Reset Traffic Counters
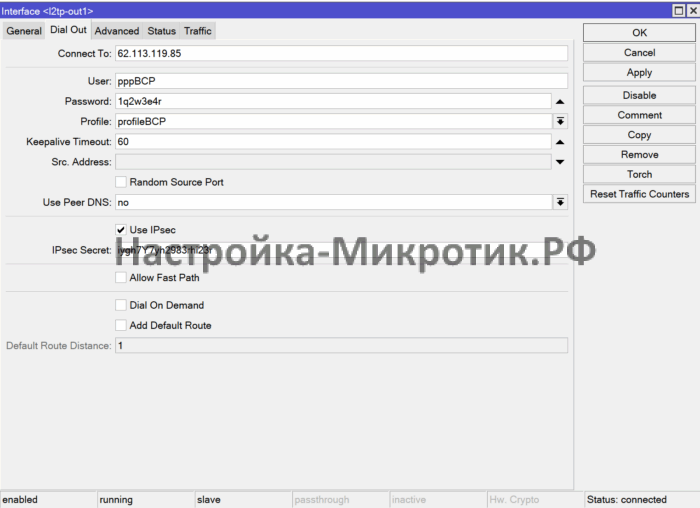The image size is (700, 508). tap(639, 194)
